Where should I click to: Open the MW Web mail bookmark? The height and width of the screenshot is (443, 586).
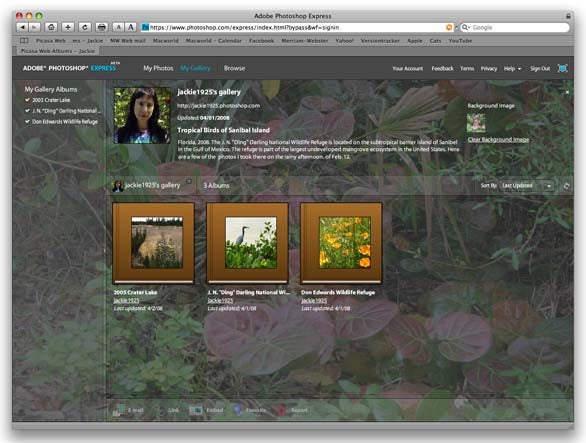point(128,40)
